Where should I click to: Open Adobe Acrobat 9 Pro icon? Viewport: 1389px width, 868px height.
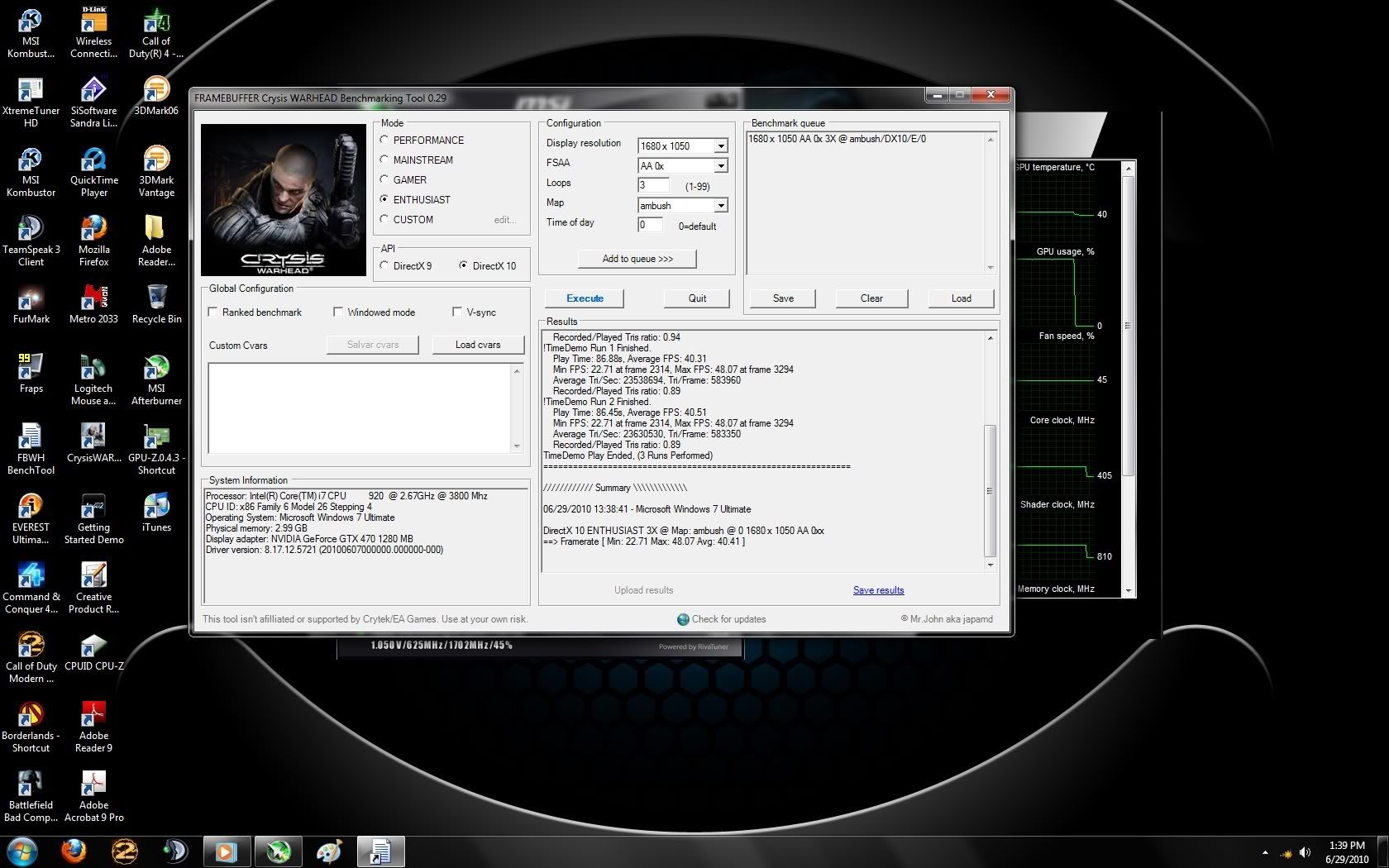click(x=93, y=797)
